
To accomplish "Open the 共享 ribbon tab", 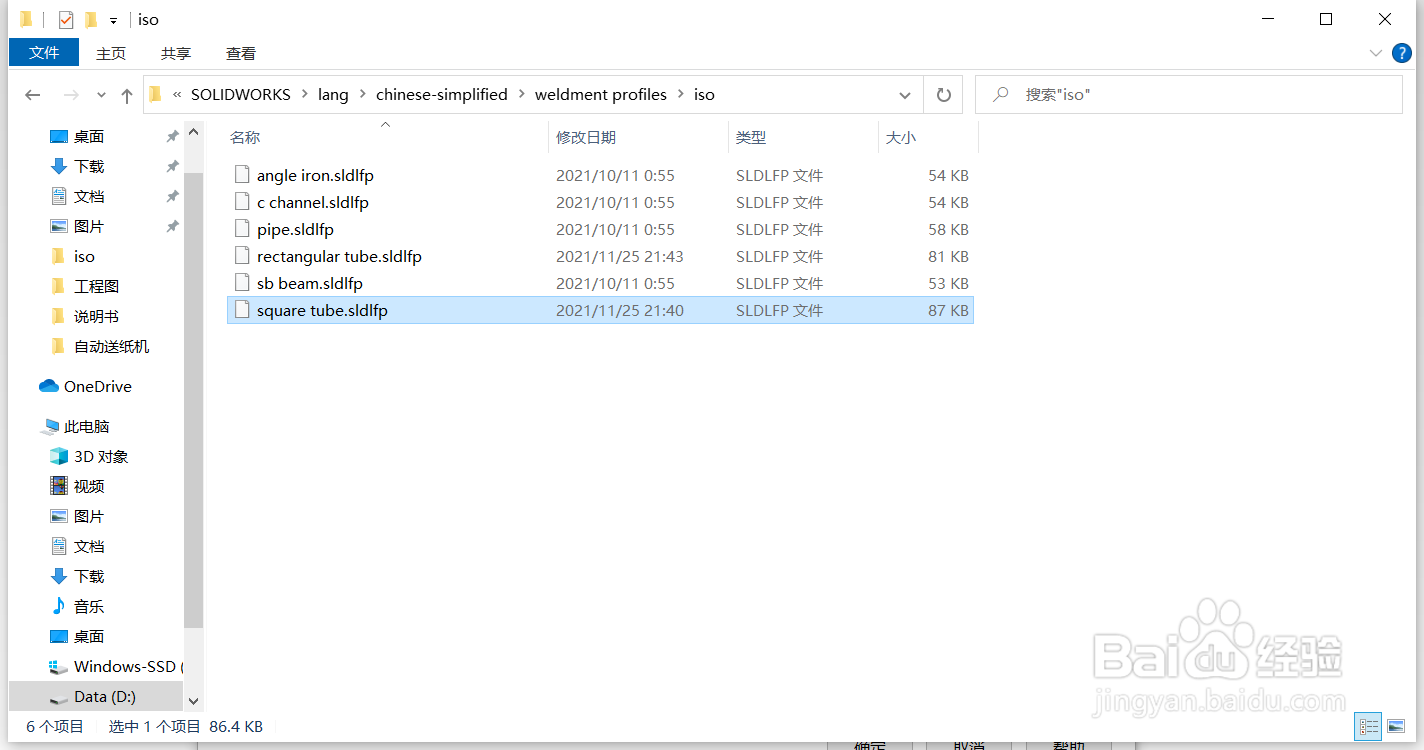I will [176, 53].
